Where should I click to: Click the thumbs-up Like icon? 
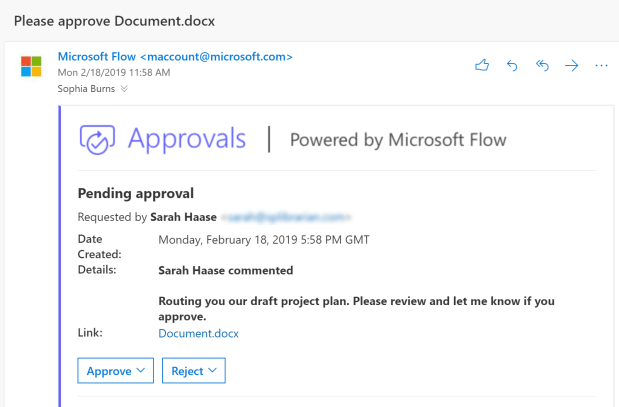[x=482, y=66]
